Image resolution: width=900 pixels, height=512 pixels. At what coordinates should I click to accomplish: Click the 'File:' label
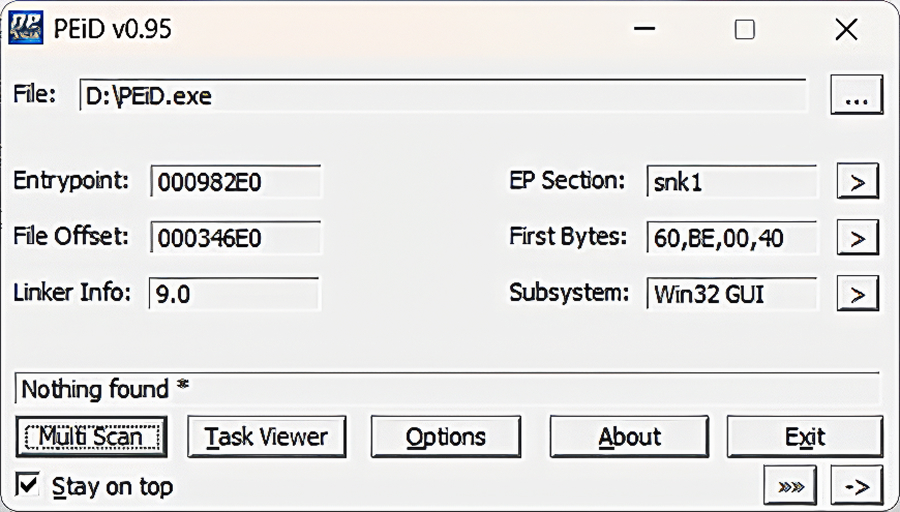(34, 94)
